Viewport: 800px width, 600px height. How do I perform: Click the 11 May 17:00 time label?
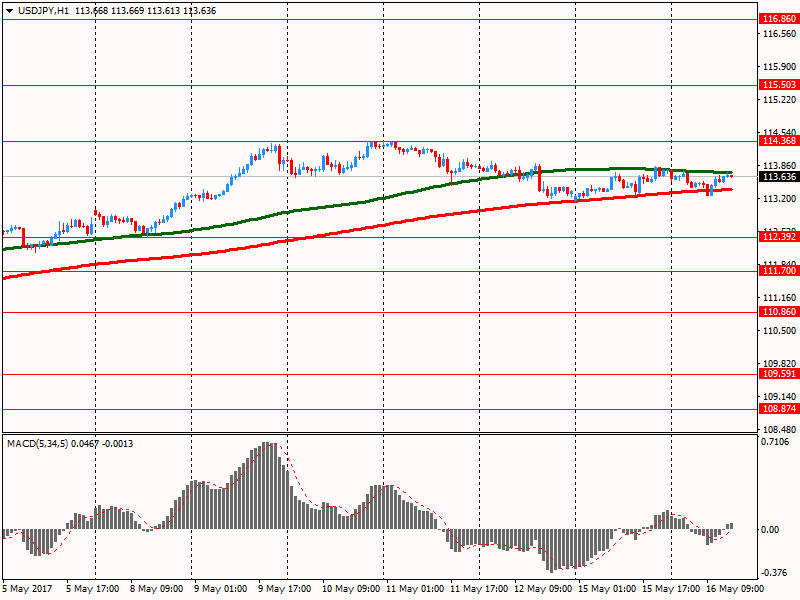[479, 589]
